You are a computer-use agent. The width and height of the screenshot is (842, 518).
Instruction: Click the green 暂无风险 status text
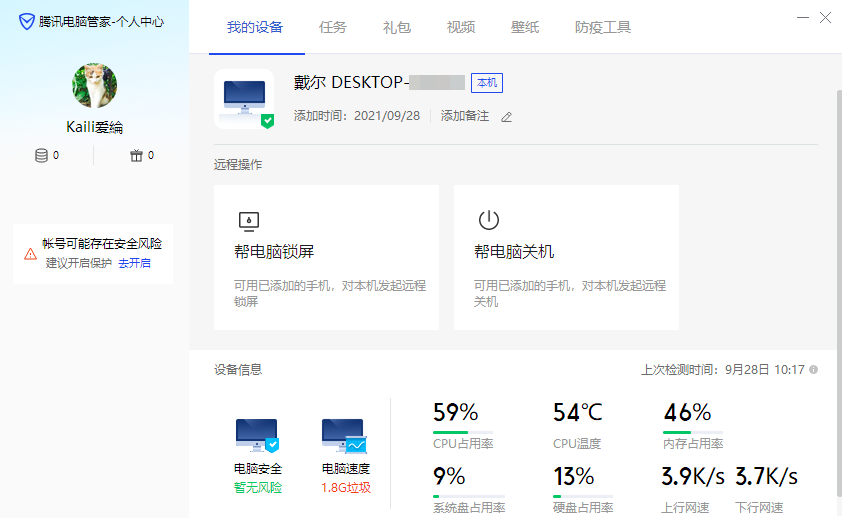tap(258, 487)
